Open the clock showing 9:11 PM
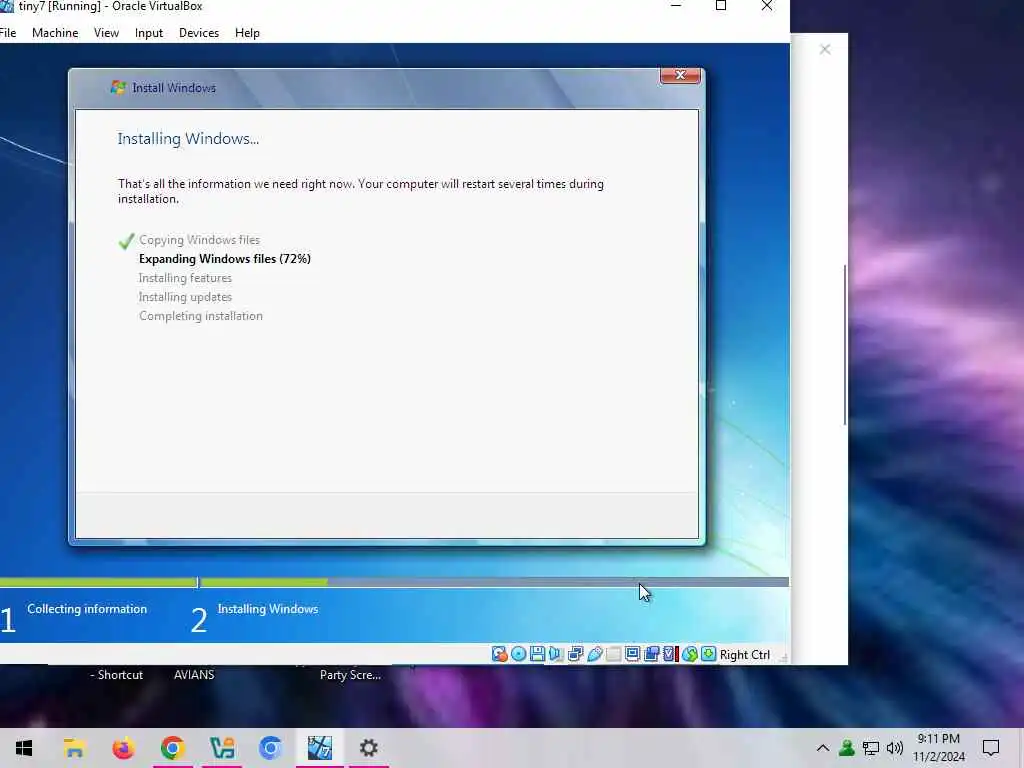The width and height of the screenshot is (1024, 768). (939, 748)
